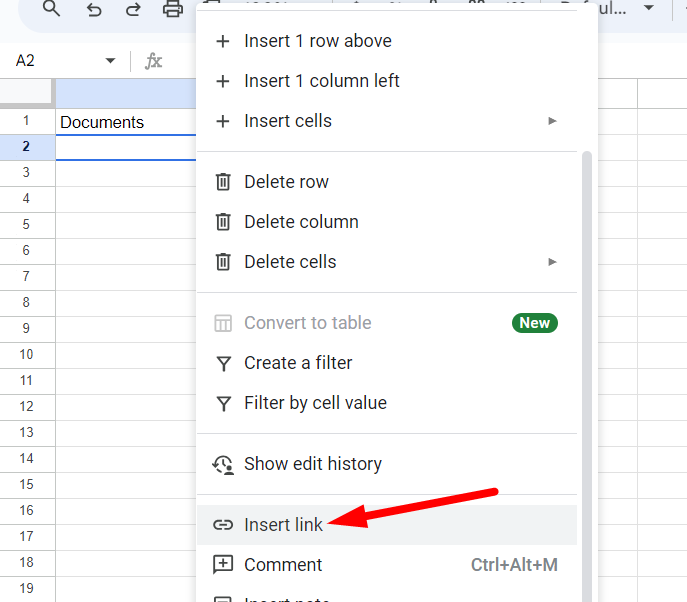Select cell A1 containing Documents
Image resolution: width=687 pixels, height=602 pixels.
(x=125, y=122)
